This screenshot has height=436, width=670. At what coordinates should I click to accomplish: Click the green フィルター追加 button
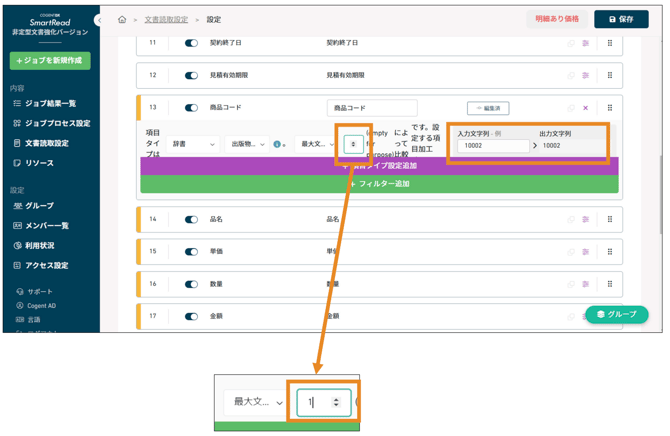click(379, 184)
